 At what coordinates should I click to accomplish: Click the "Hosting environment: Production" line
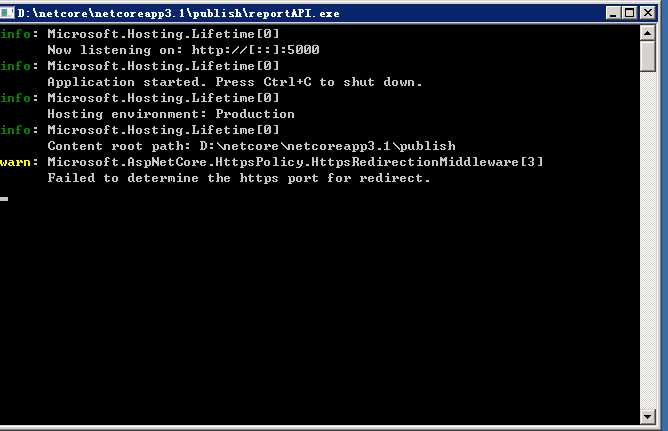click(171, 114)
